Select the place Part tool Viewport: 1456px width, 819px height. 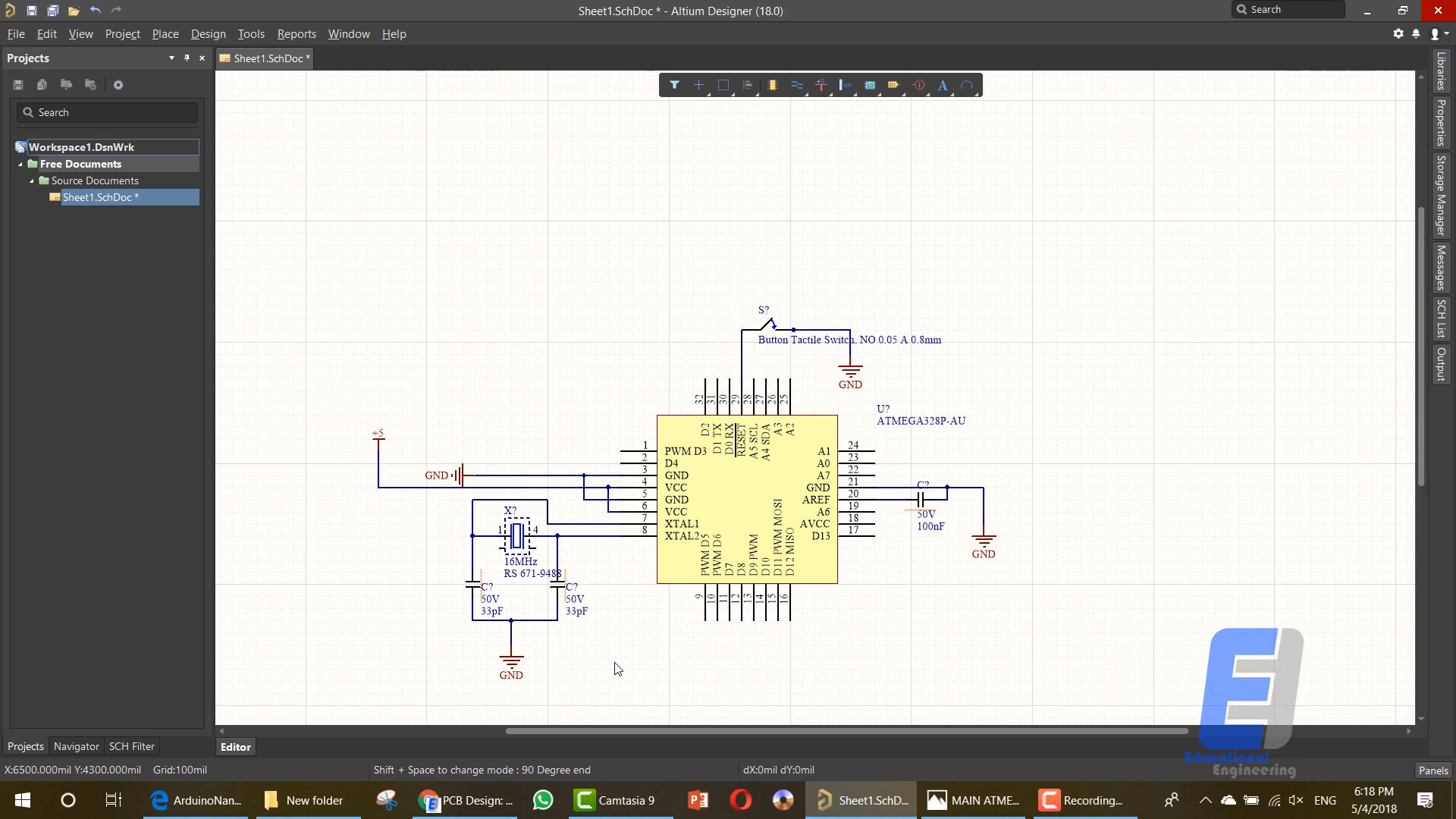[773, 85]
